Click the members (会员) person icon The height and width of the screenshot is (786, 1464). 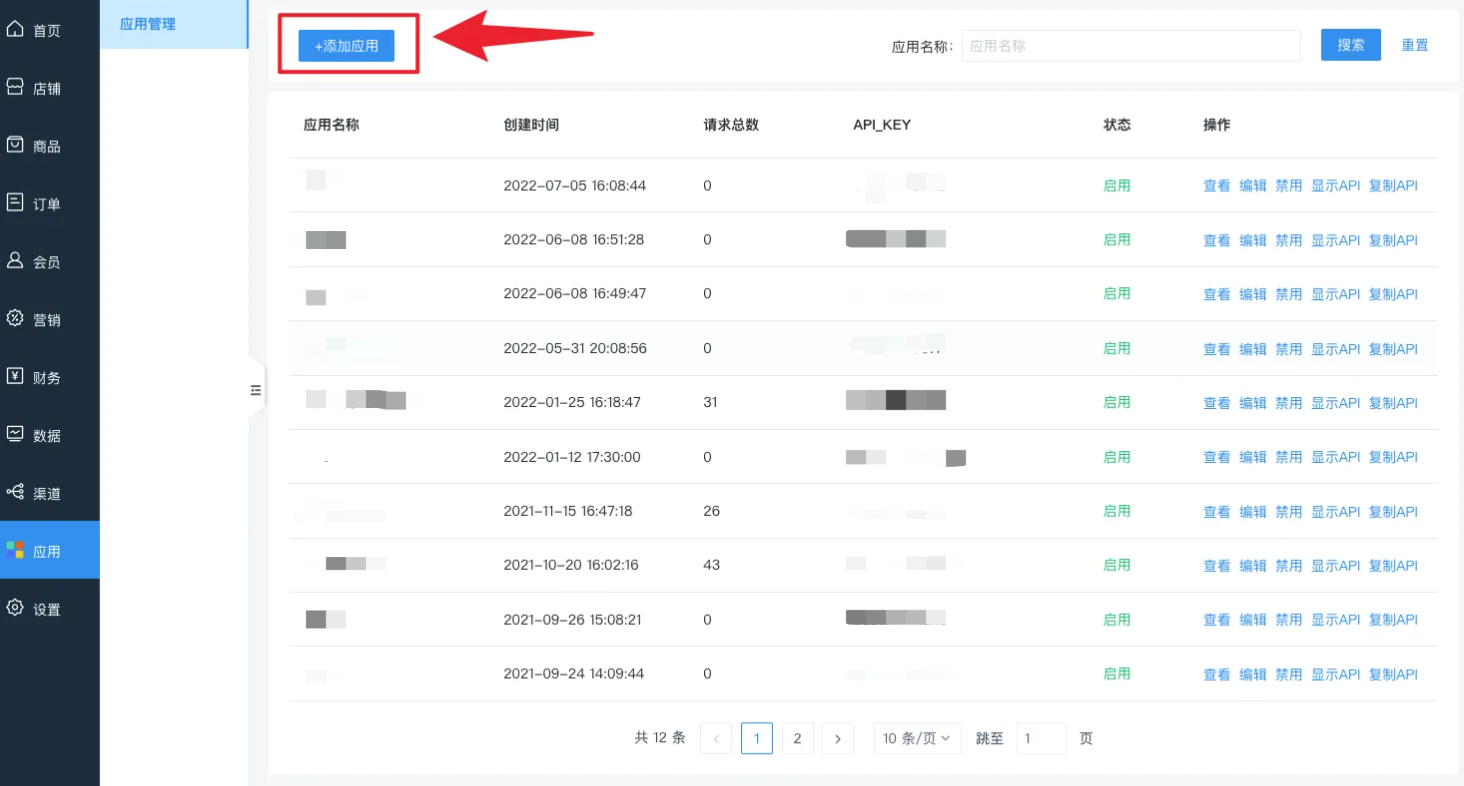coord(15,261)
